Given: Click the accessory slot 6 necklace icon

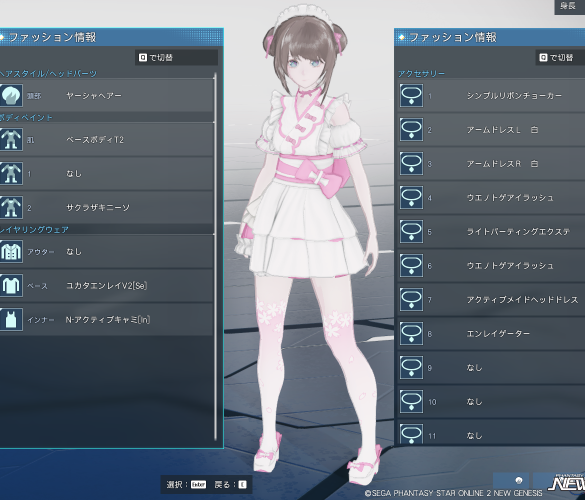Looking at the screenshot, I should coord(411,265).
